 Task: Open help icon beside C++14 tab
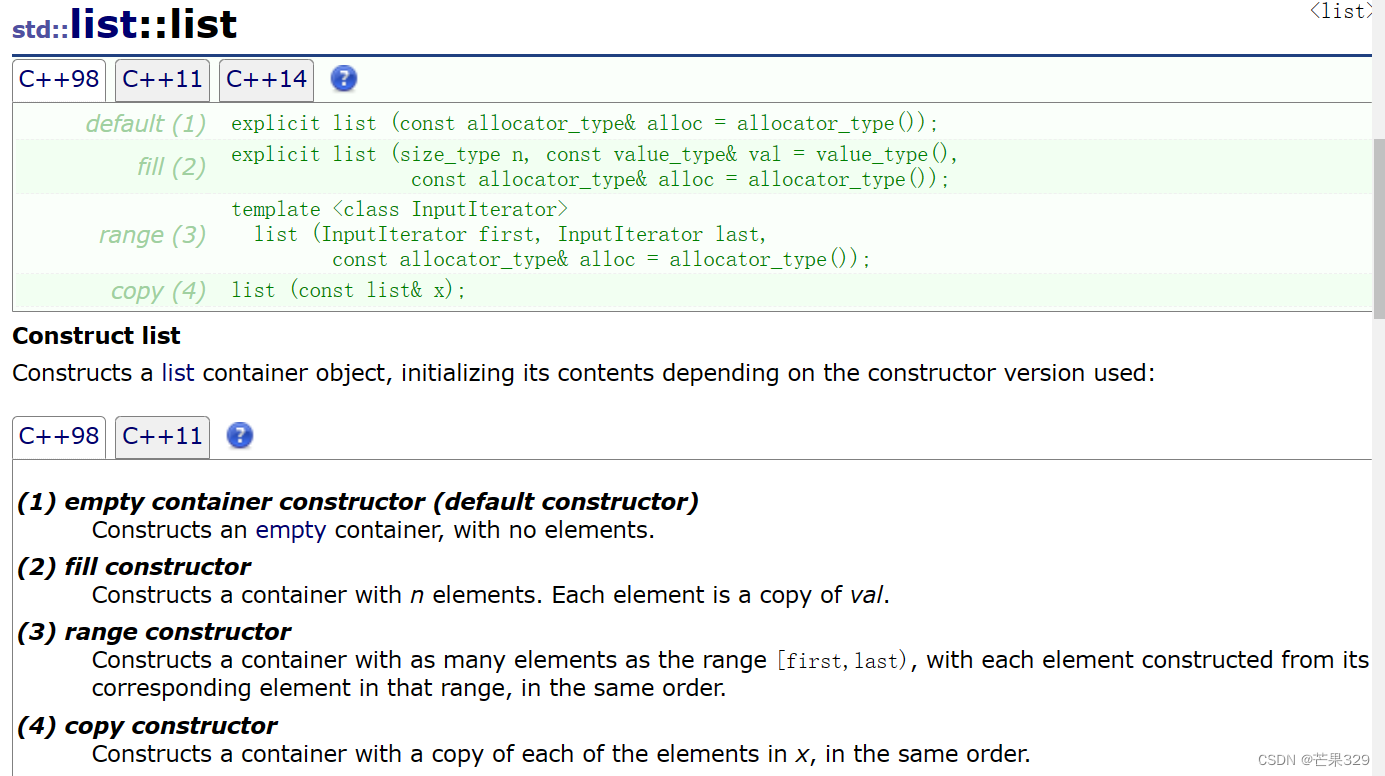[344, 79]
